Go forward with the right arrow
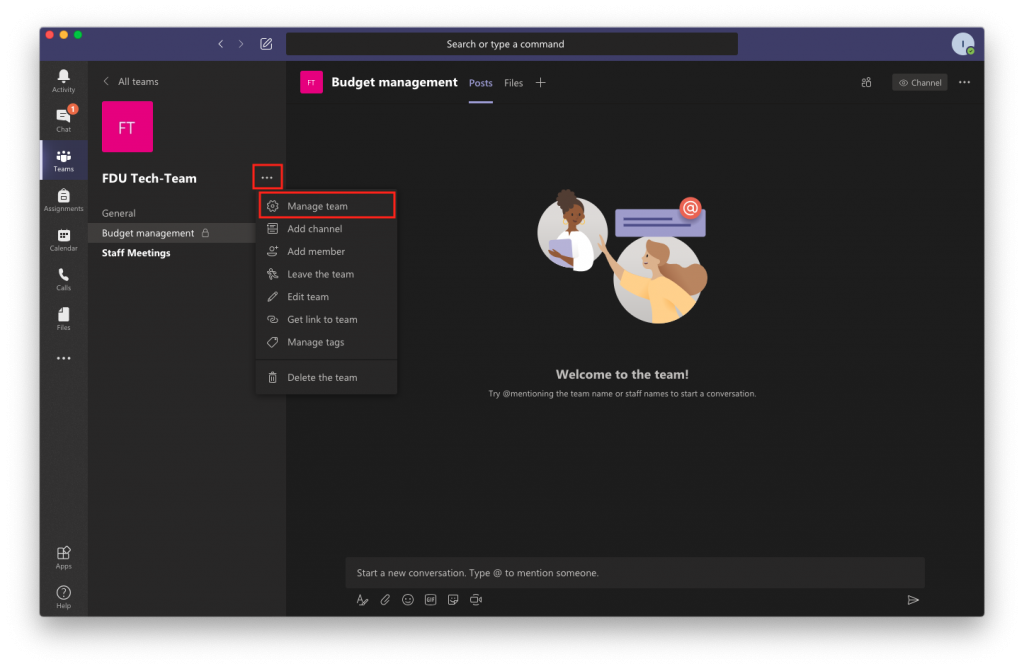 [241, 44]
